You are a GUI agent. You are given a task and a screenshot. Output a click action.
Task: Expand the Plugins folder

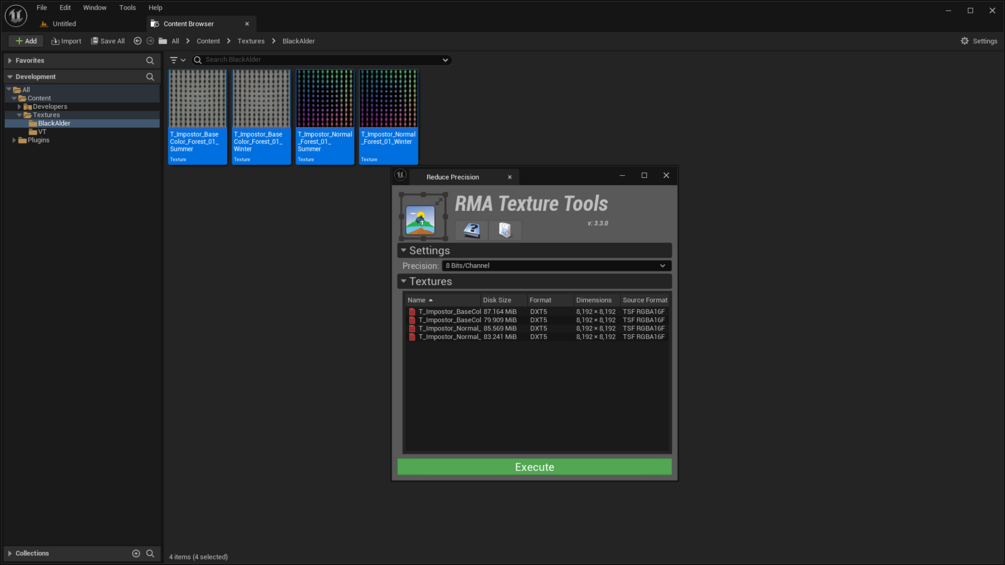click(x=14, y=140)
